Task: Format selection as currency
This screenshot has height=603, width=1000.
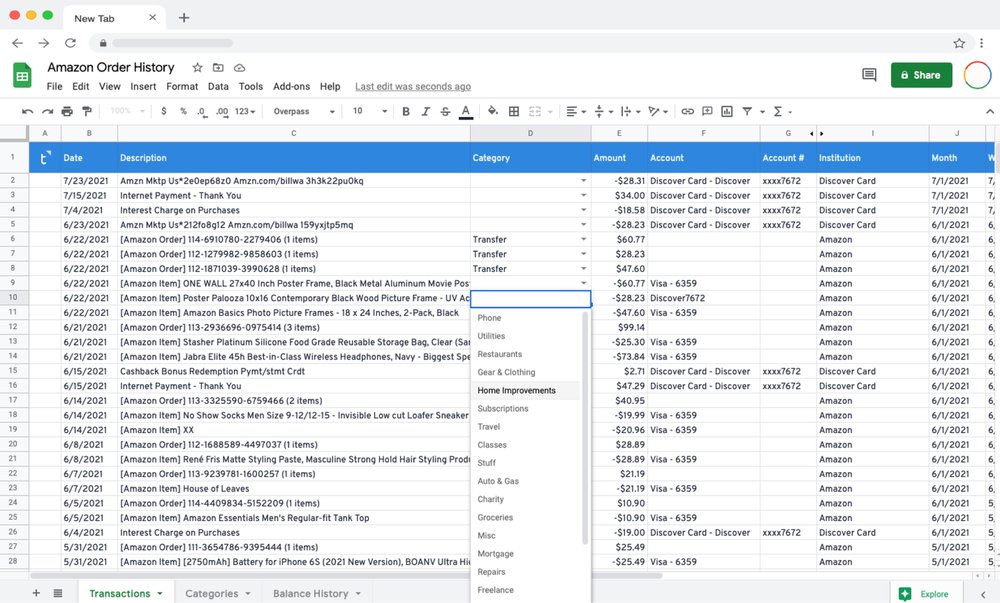Action: (164, 111)
